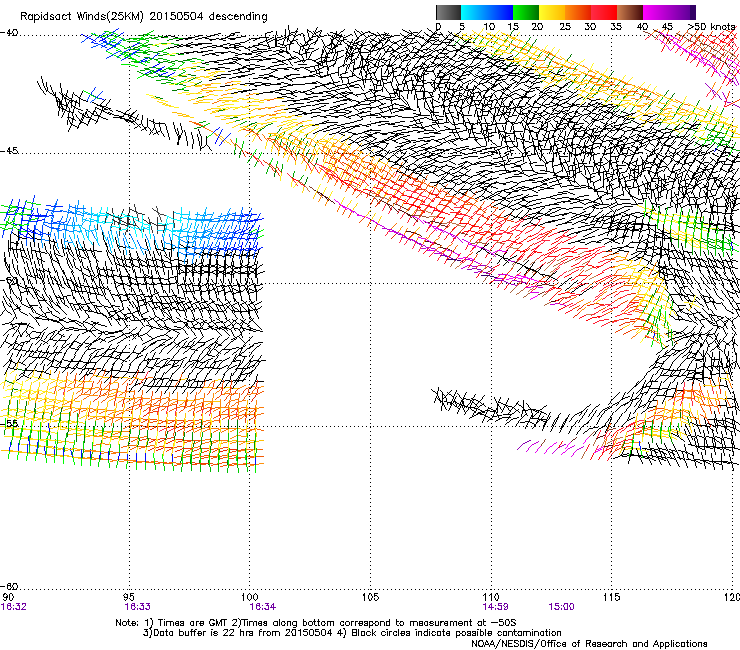
Task: Click the brown 35-40 knots legend swatch
Action: [630, 12]
